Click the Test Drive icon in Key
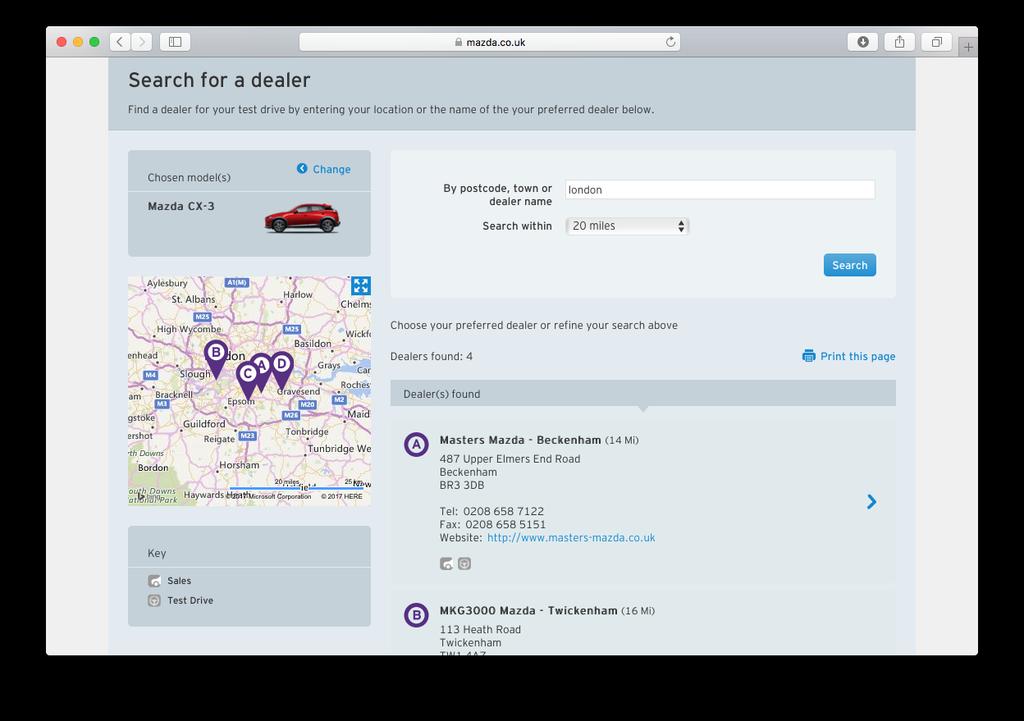Image resolution: width=1024 pixels, height=721 pixels. 154,600
